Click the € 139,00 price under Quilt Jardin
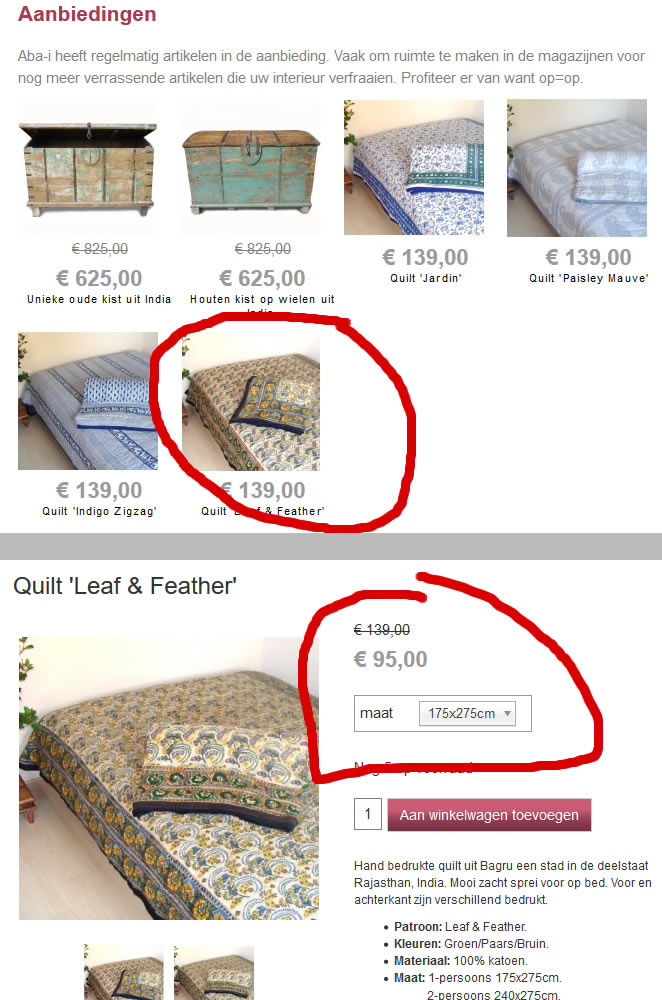 click(x=425, y=257)
